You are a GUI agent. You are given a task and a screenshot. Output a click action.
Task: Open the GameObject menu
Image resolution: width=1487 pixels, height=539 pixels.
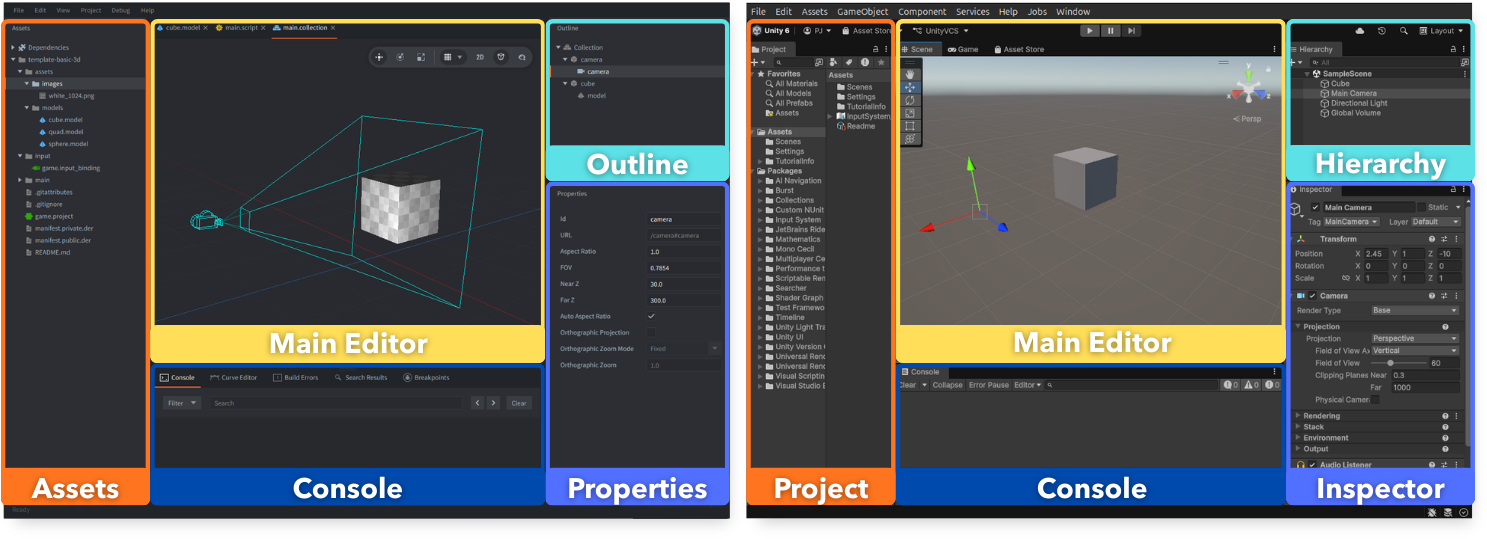pyautogui.click(x=862, y=12)
